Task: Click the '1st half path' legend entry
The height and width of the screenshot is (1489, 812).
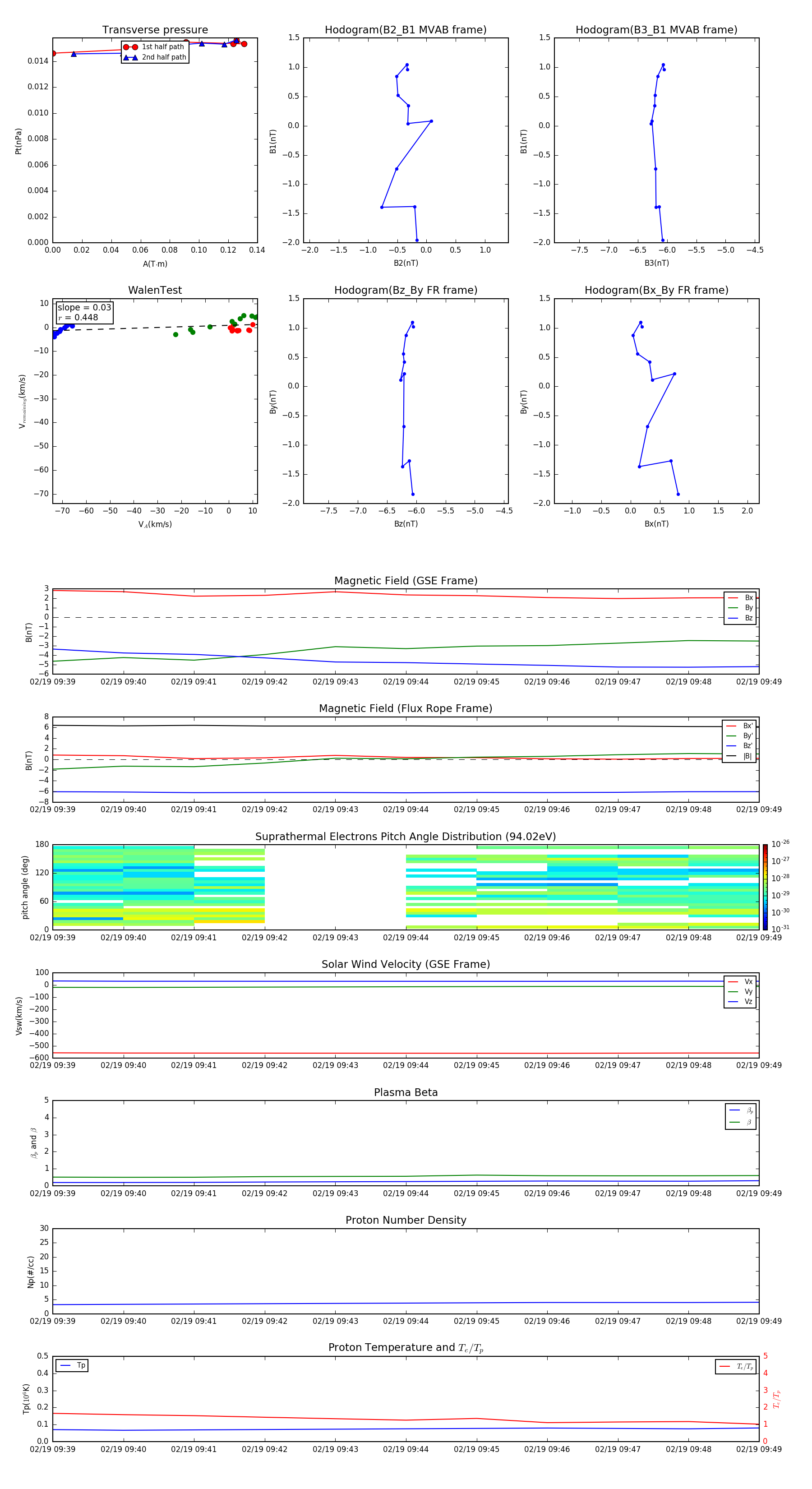Action: (154, 47)
